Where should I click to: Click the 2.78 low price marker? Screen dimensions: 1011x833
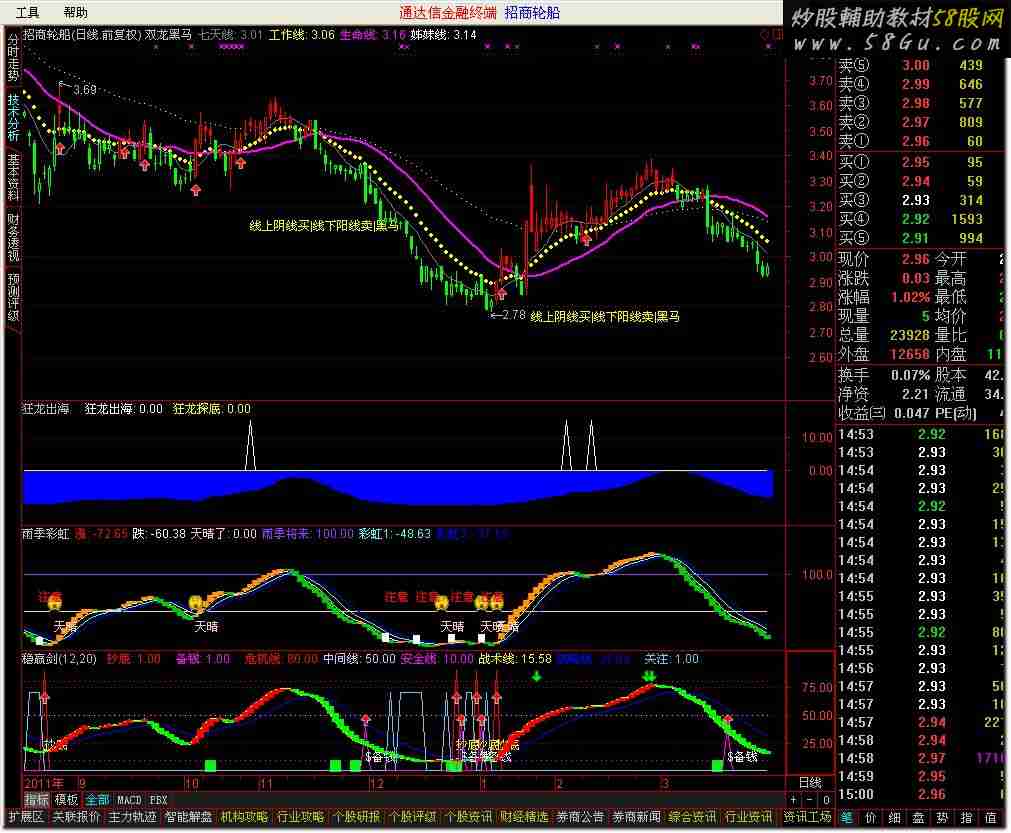514,315
